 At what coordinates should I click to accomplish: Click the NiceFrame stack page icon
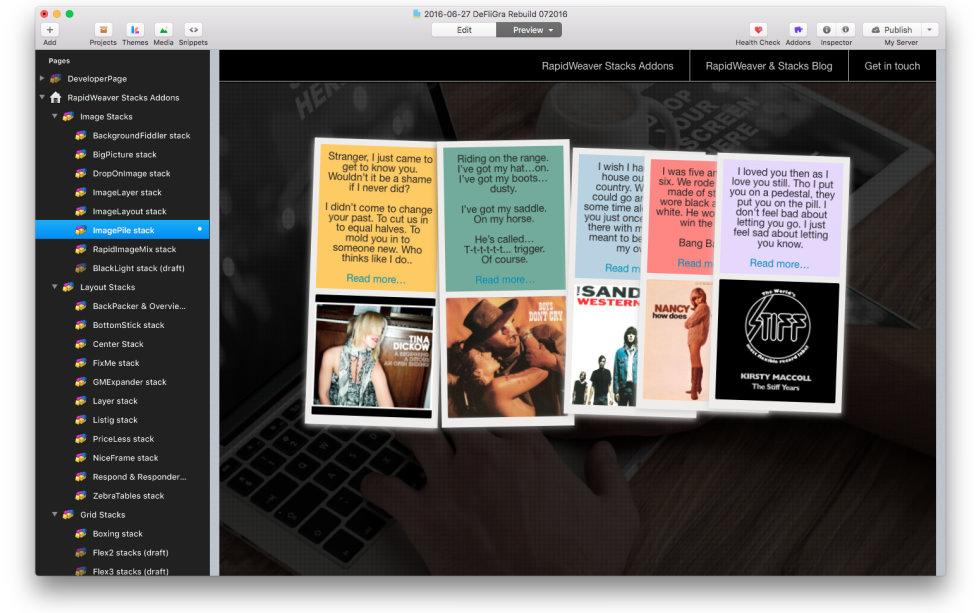tap(81, 457)
